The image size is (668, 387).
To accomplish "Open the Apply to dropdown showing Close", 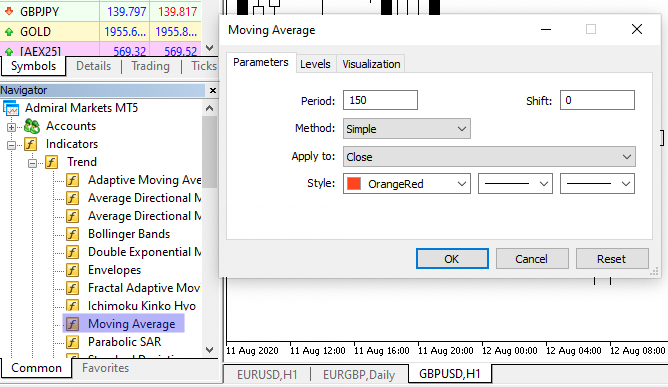I will [489, 157].
